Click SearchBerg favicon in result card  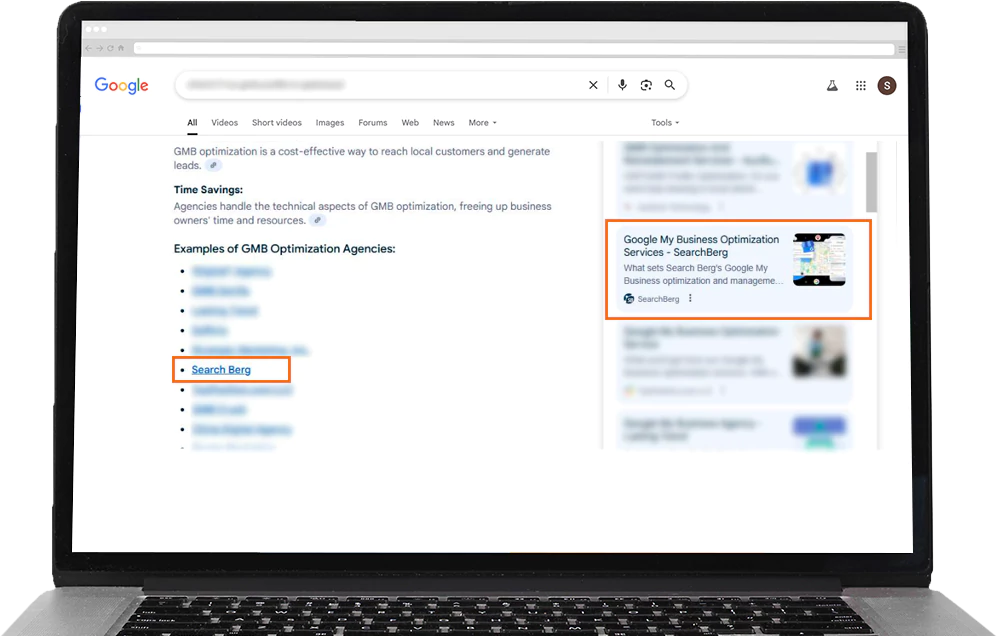coord(629,298)
